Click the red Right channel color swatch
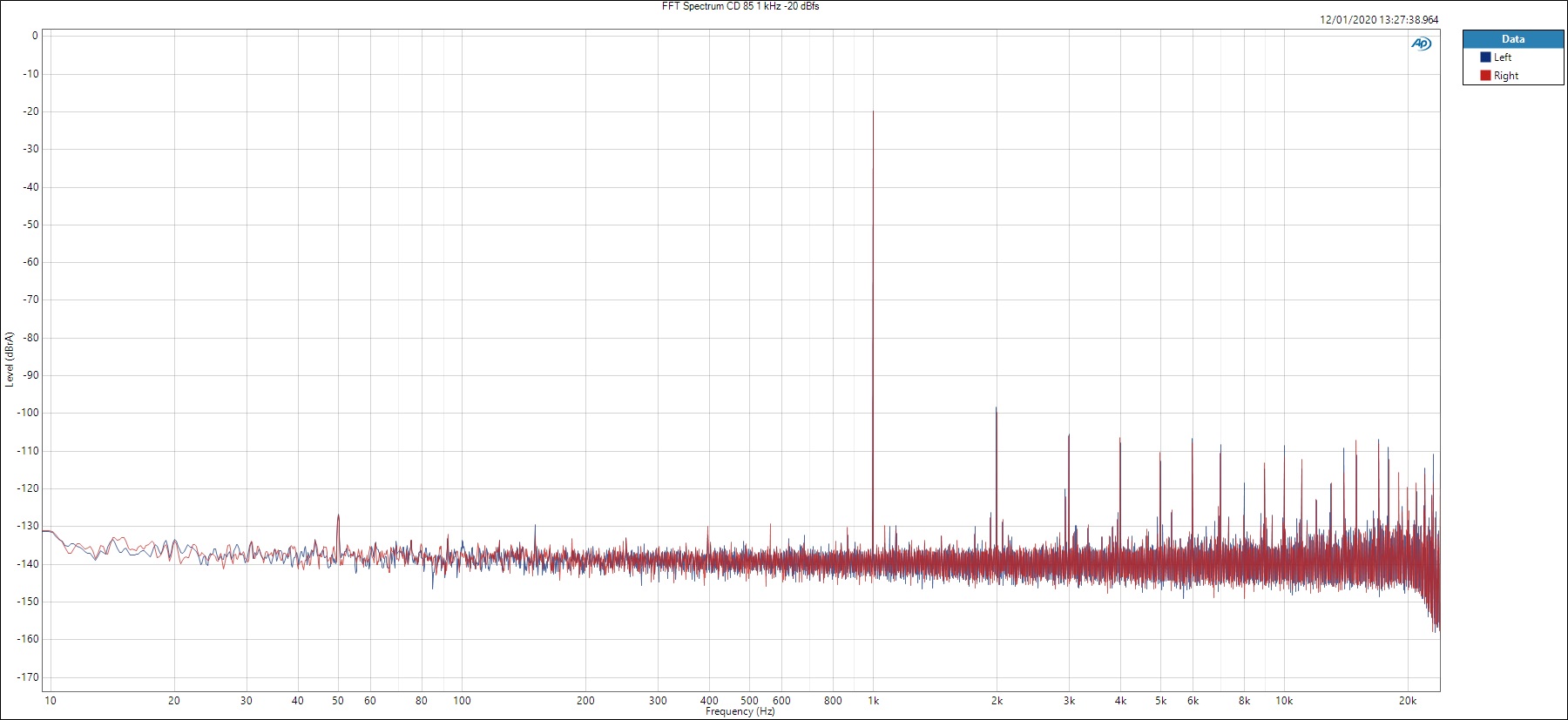 [x=1485, y=76]
